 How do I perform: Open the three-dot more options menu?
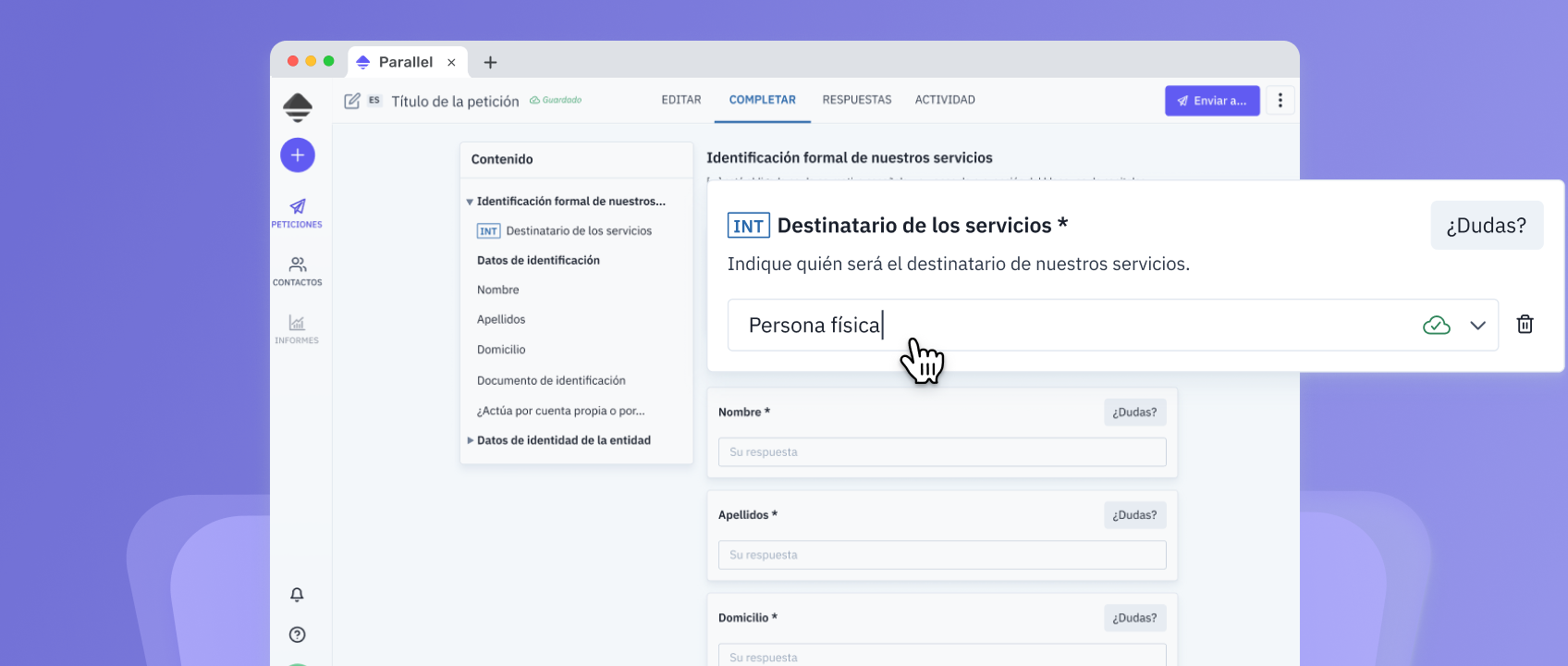pyautogui.click(x=1280, y=101)
